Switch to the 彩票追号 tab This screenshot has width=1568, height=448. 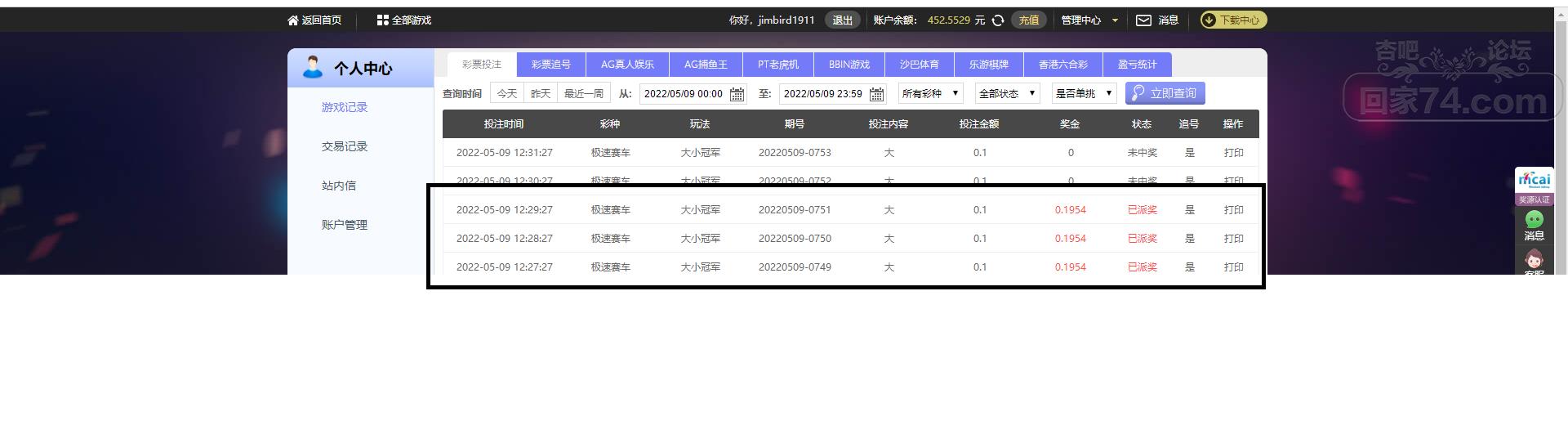[x=551, y=65]
